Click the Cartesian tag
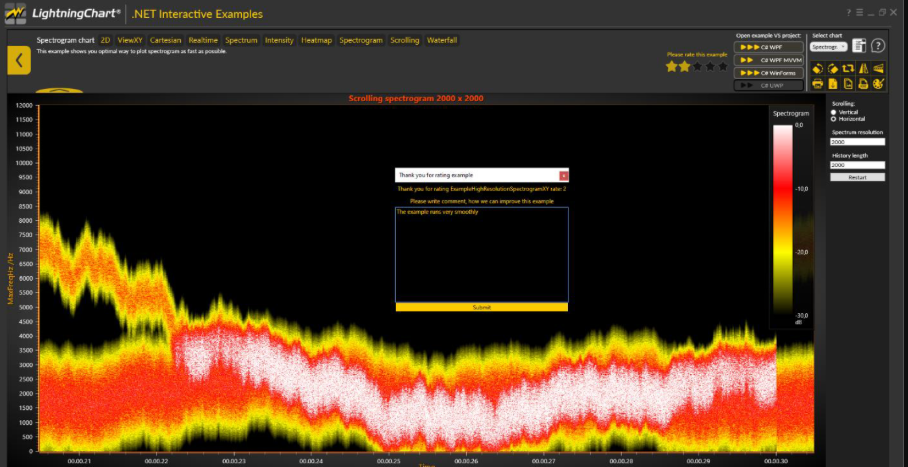The width and height of the screenshot is (908, 467). tap(166, 41)
